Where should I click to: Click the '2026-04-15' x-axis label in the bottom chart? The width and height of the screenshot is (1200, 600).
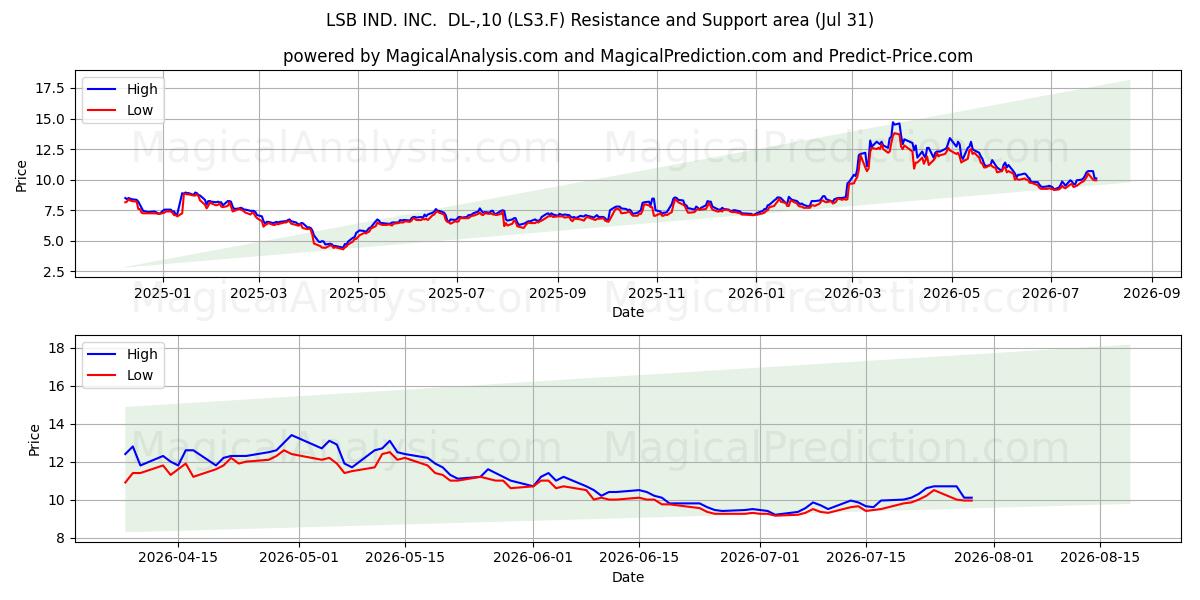[x=179, y=559]
